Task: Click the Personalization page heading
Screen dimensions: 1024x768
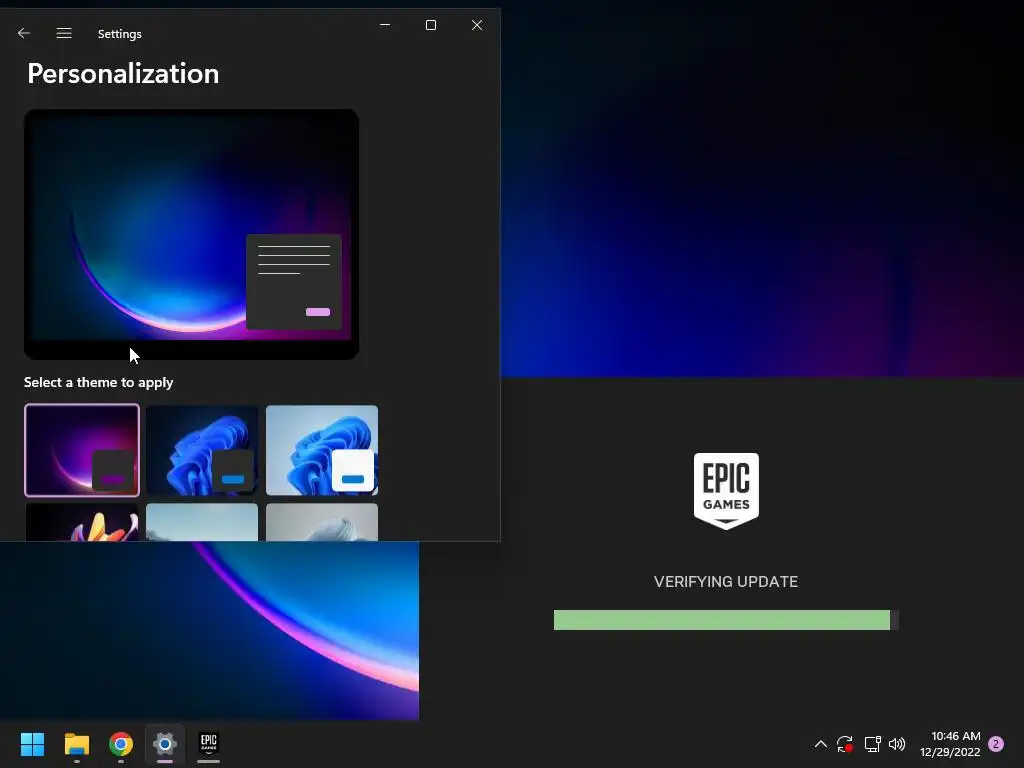Action: pyautogui.click(x=123, y=73)
